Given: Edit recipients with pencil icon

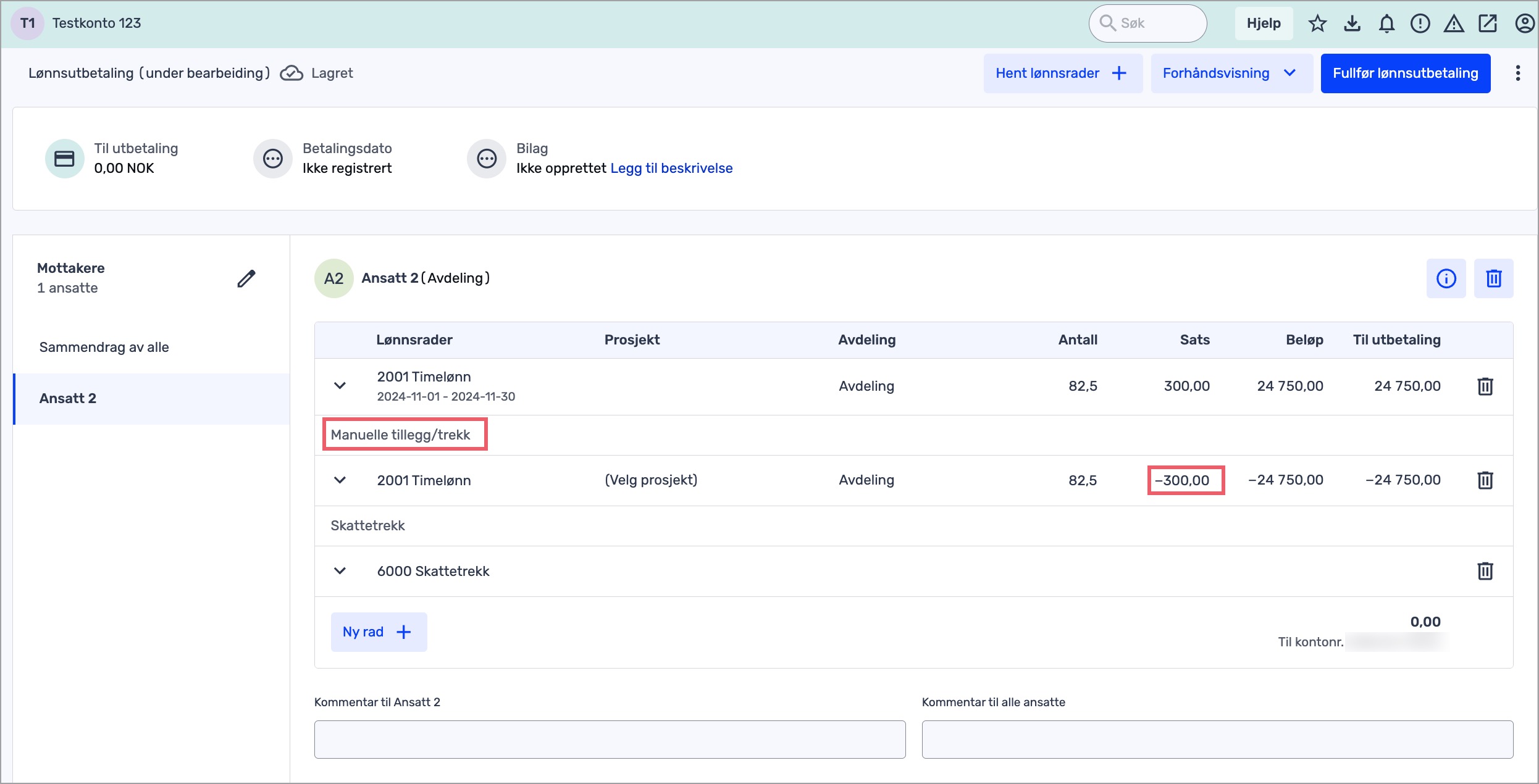Looking at the screenshot, I should click(246, 278).
